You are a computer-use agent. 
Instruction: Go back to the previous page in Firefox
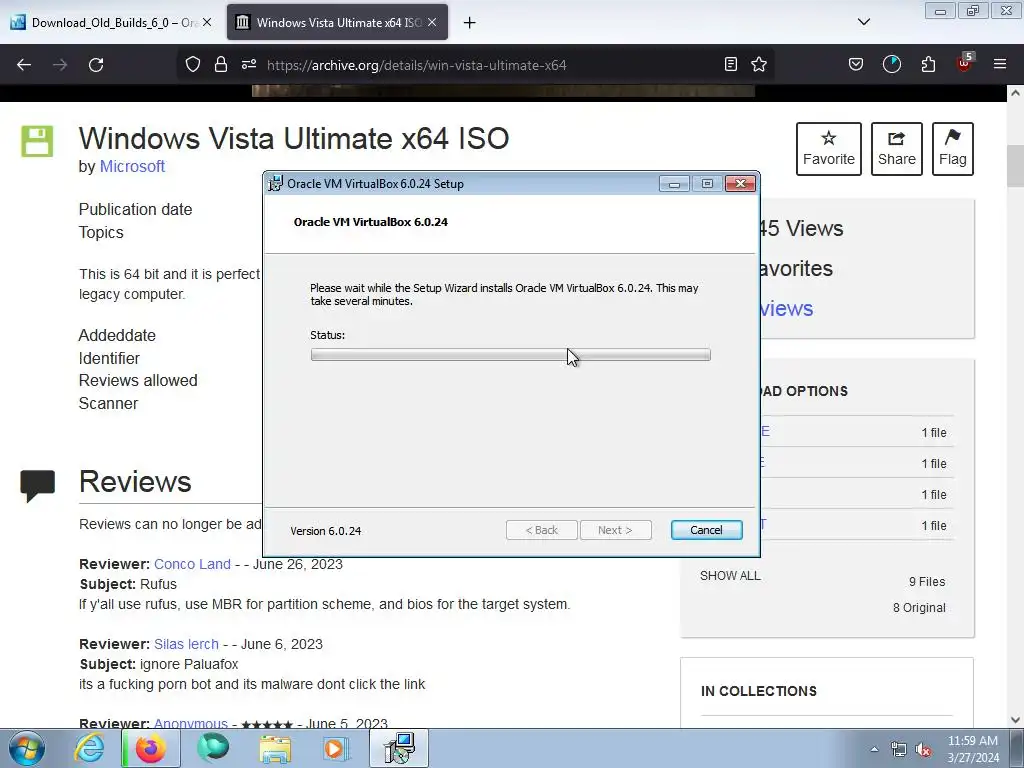pos(24,65)
